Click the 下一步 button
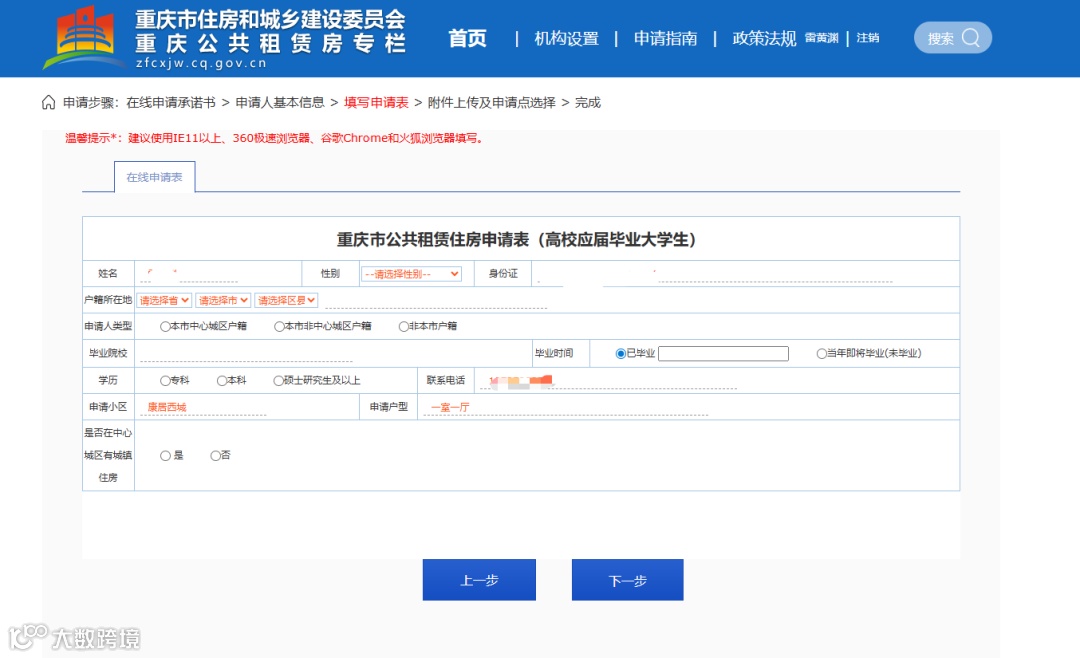The width and height of the screenshot is (1080, 658). tap(627, 580)
